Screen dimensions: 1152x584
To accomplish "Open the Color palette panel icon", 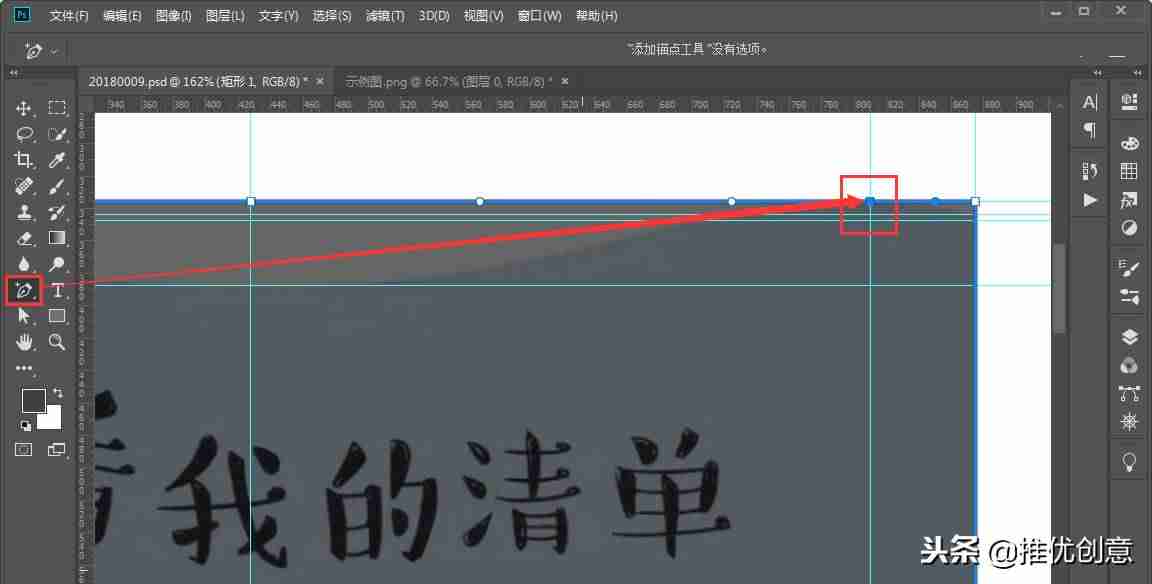I will point(1129,144).
